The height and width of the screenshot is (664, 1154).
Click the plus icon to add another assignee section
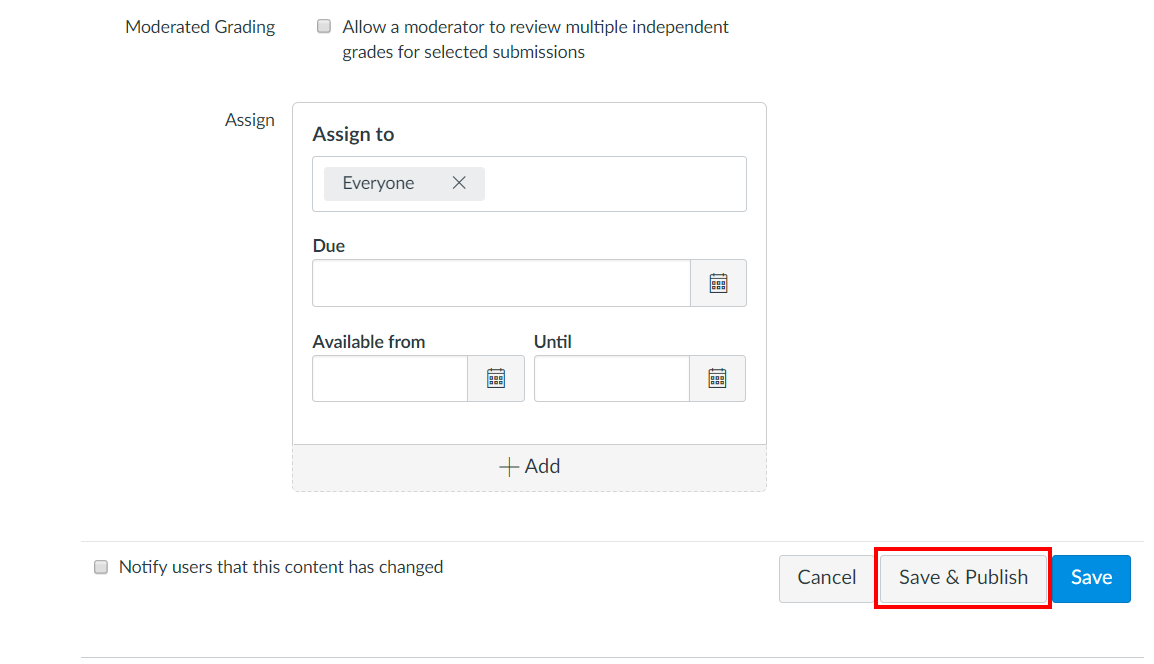pos(509,466)
